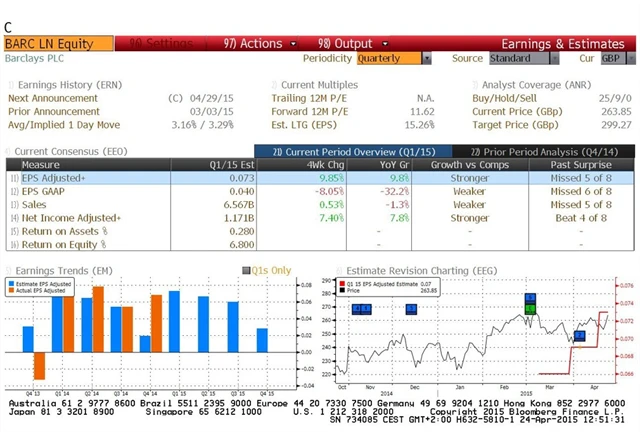The height and width of the screenshot is (432, 640).
Task: Click blue Estimate EPS Adjusted legend swatch
Action: click(x=13, y=284)
